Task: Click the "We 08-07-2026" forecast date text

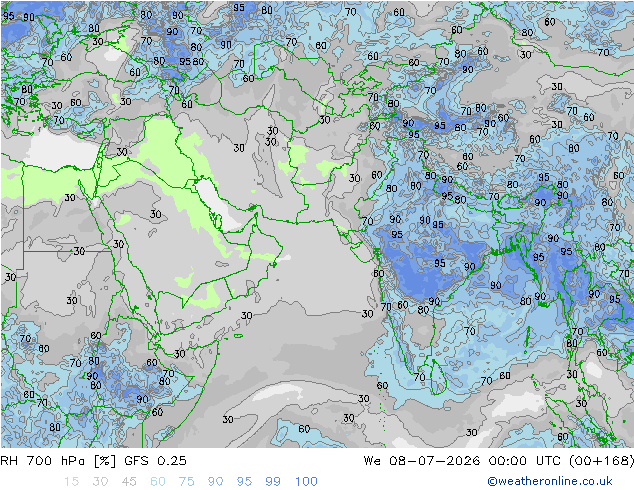Action: (422, 461)
